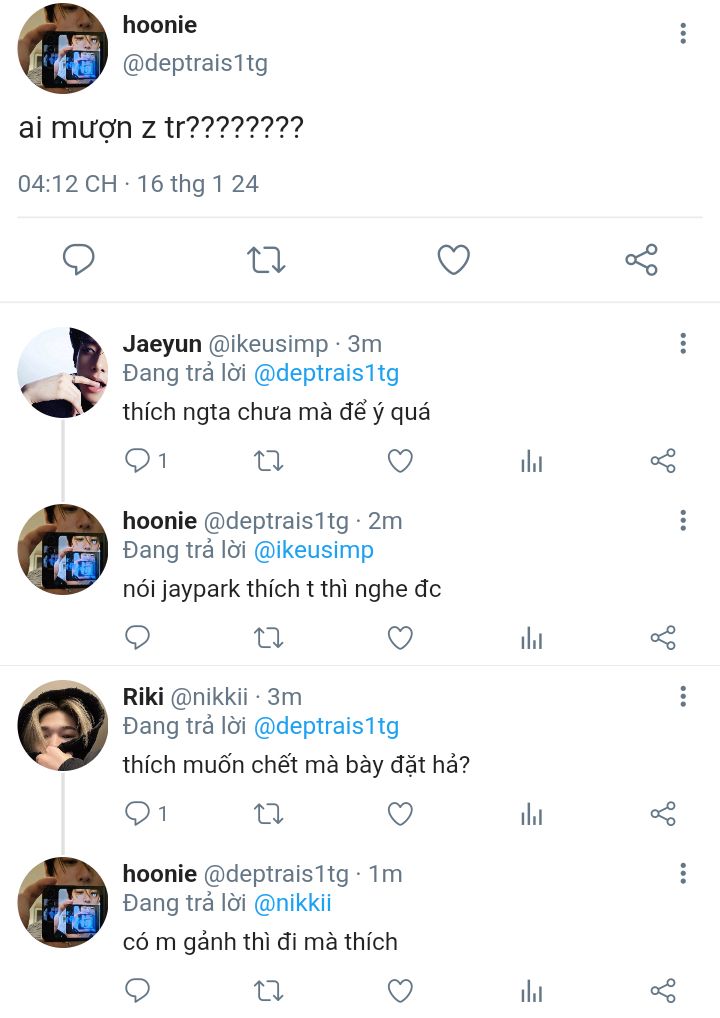Open @ikeusimp mention link in hoonie's reply
This screenshot has width=720, height=1018.
[313, 550]
